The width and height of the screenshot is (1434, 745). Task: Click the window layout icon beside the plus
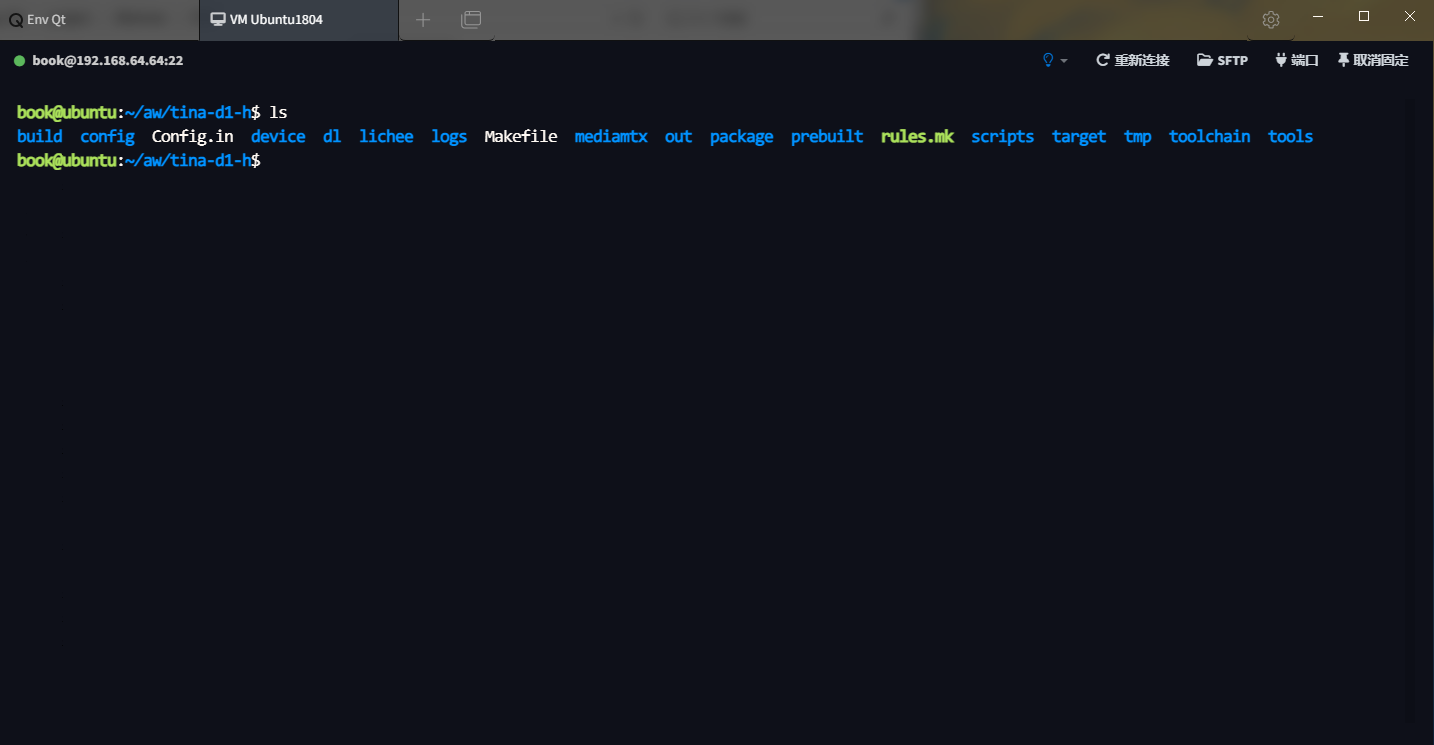point(471,19)
